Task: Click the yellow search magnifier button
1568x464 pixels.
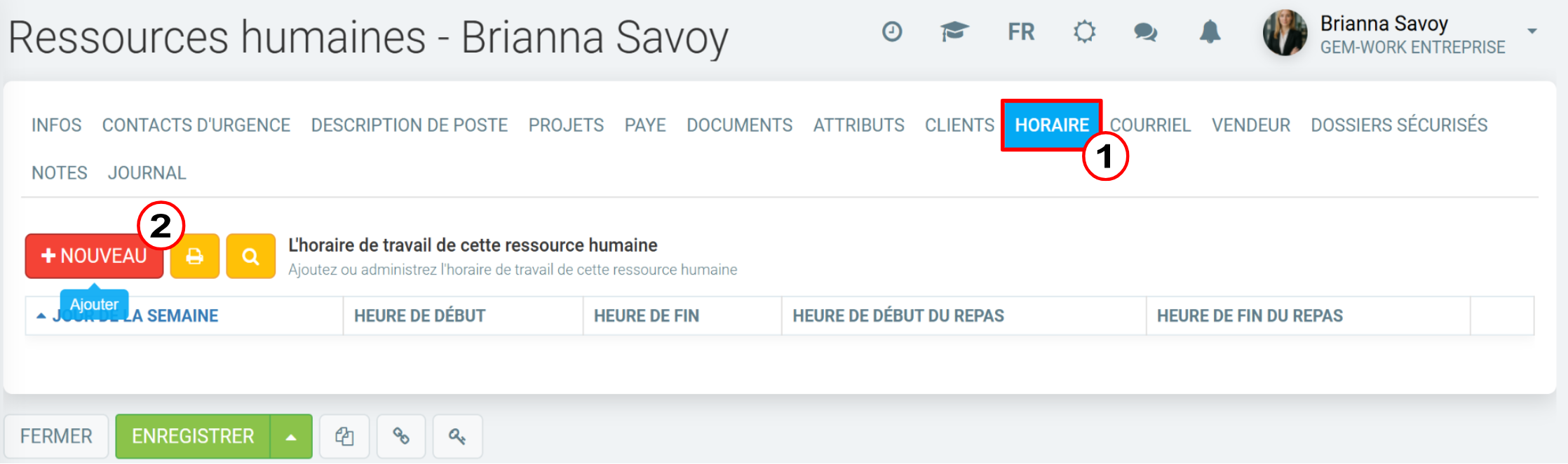Action: point(250,256)
